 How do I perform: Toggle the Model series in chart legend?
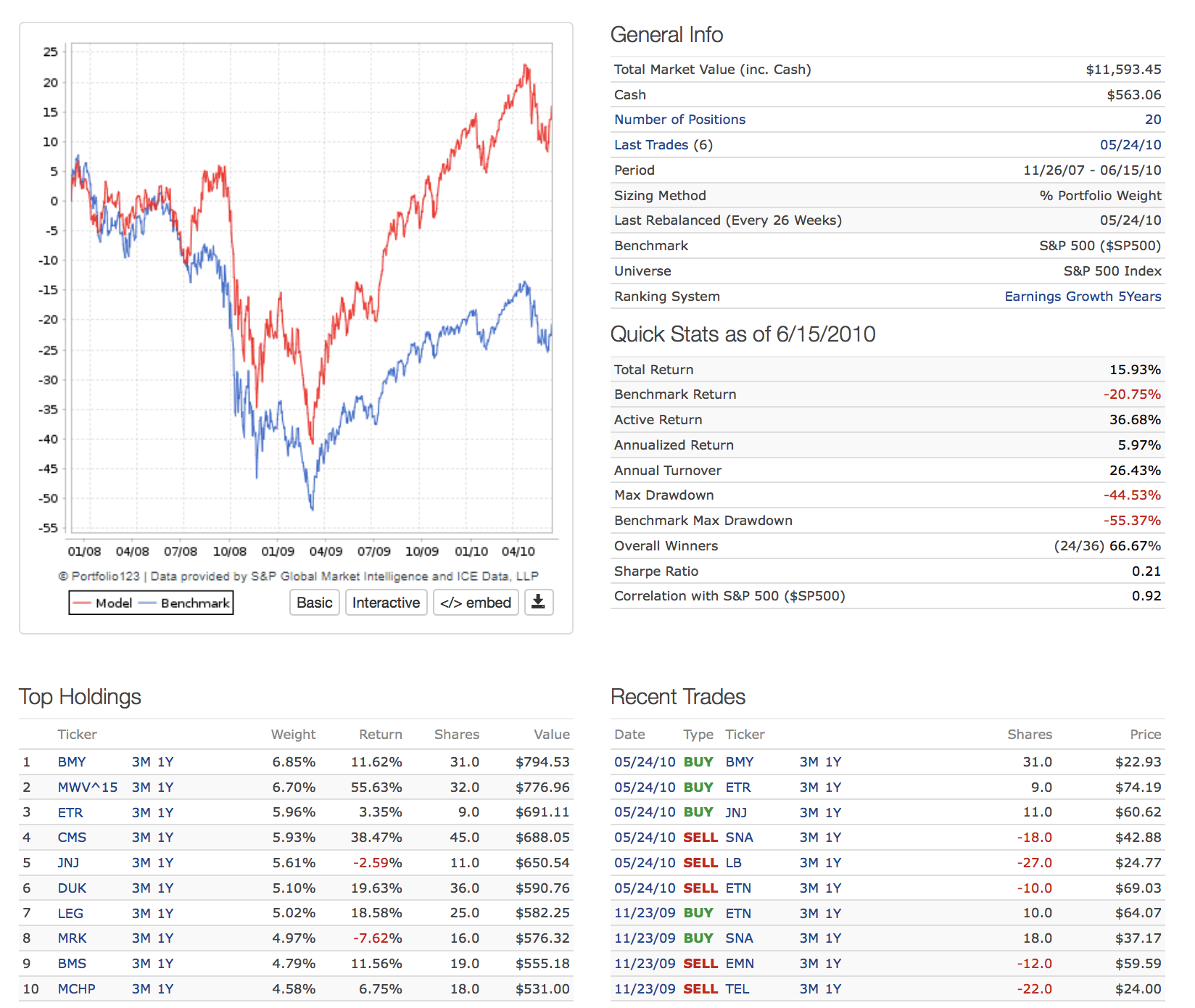coord(103,603)
